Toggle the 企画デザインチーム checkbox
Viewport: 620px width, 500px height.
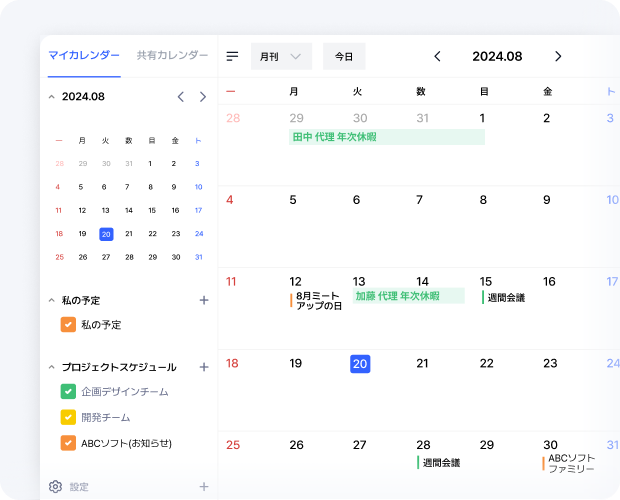click(x=68, y=392)
